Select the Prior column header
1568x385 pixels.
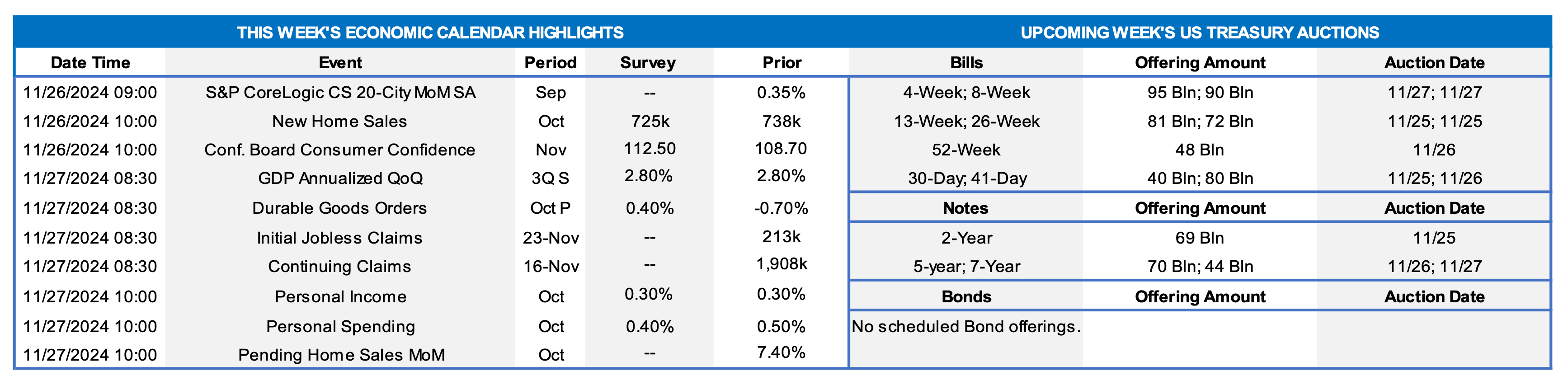pos(782,63)
